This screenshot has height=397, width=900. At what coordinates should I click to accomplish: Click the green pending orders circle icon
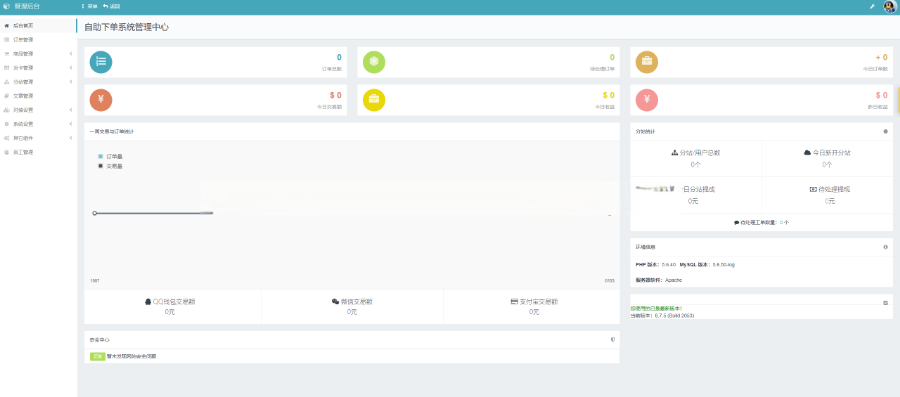coord(374,62)
